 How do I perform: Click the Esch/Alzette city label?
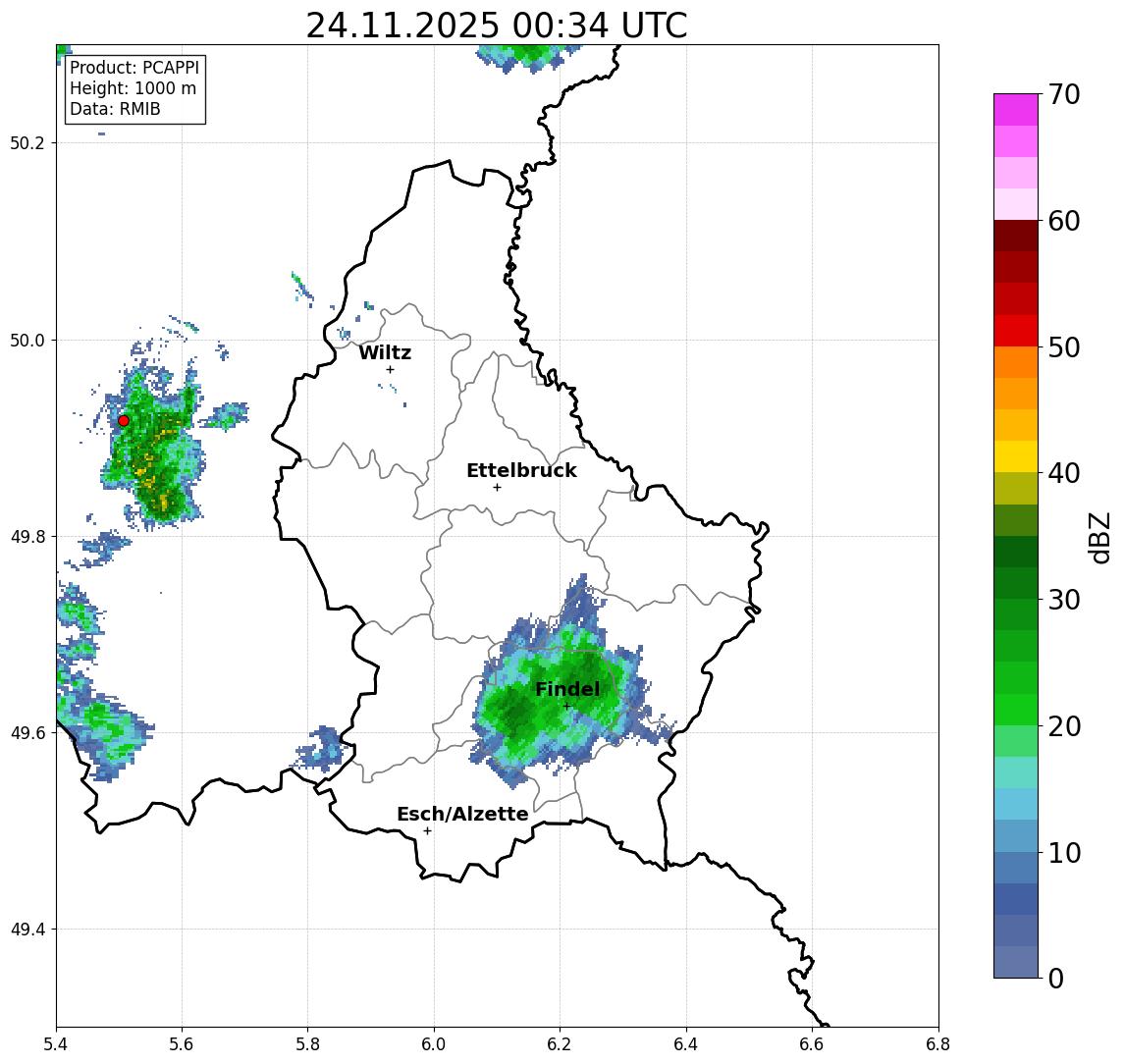pos(462,815)
